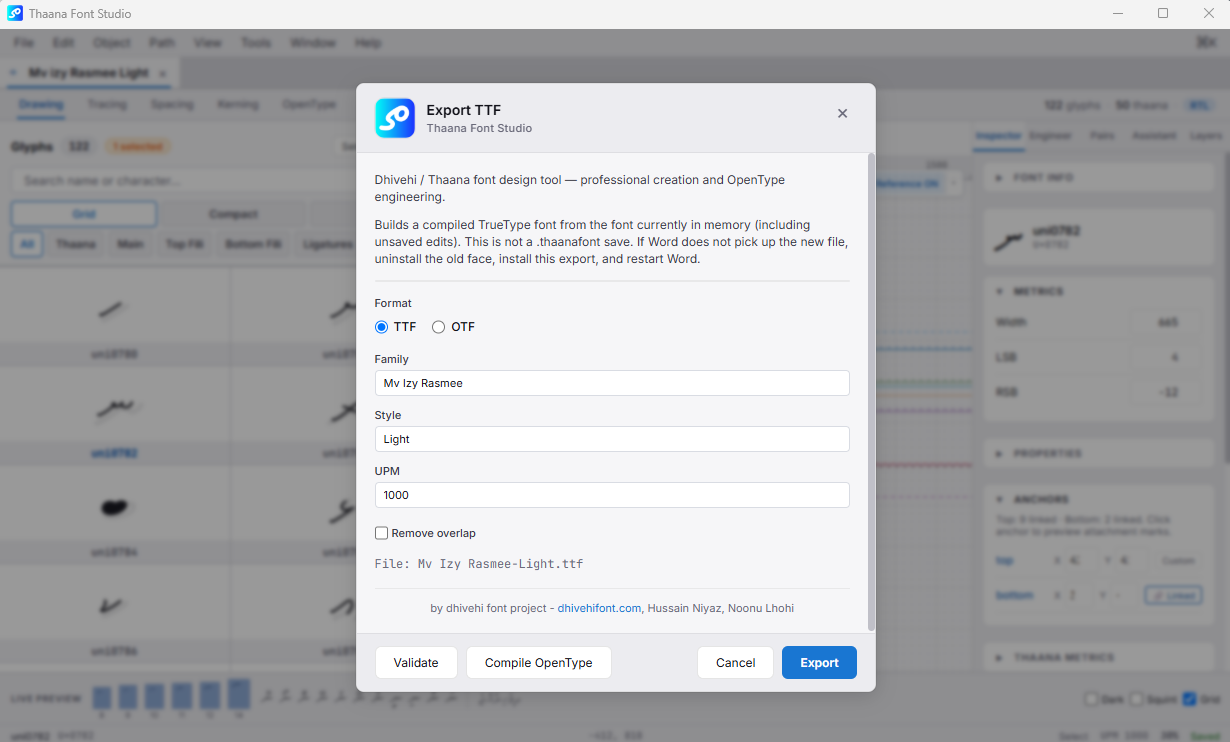Switch to the Tracing tab
Viewport: 1230px width, 742px height.
[107, 104]
